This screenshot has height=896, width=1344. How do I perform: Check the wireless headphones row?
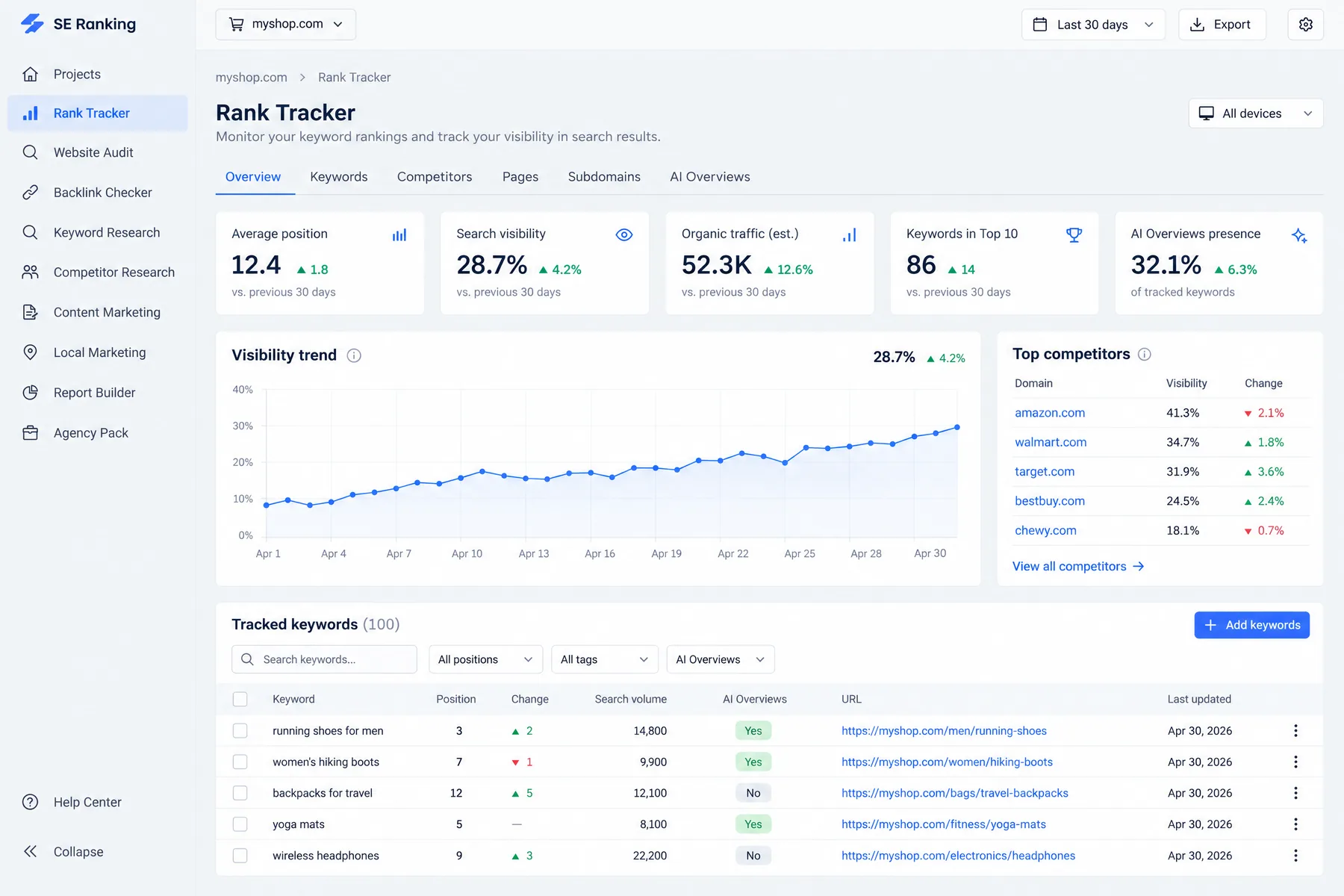coord(240,856)
